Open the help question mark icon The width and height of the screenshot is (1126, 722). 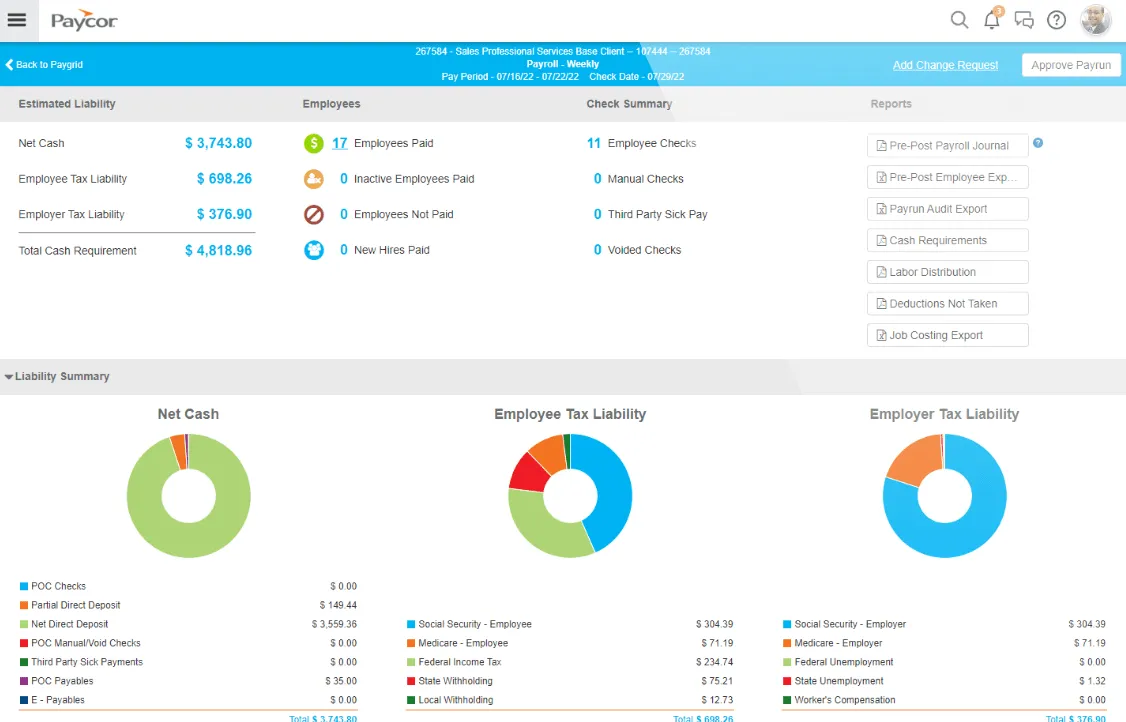(x=1056, y=20)
